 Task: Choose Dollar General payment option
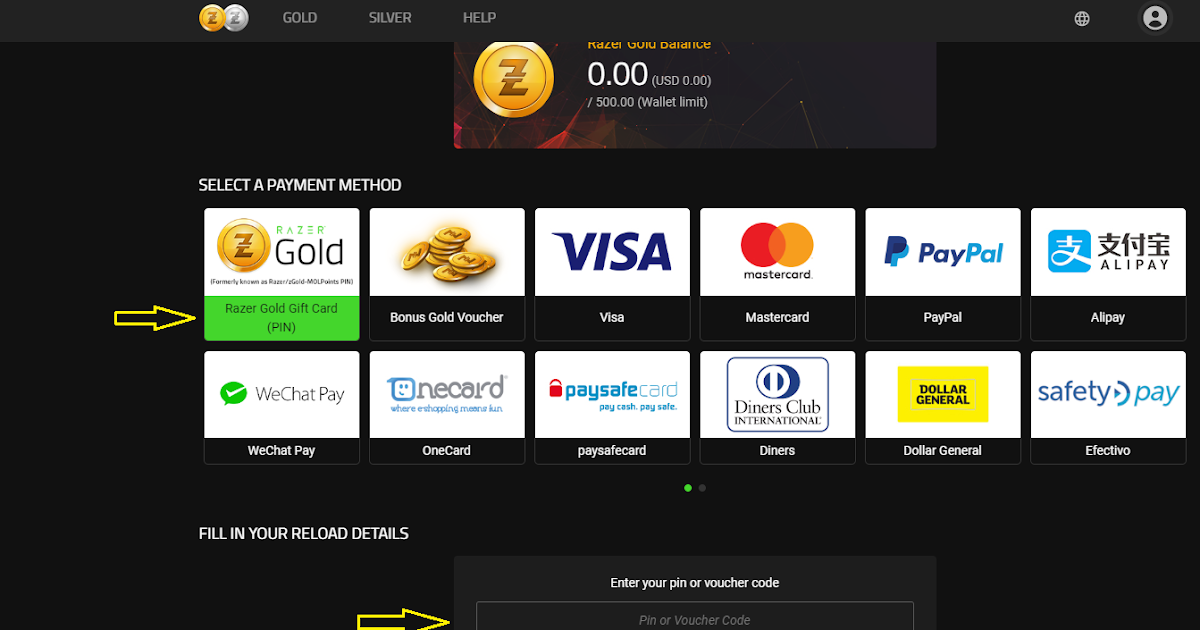[x=943, y=407]
